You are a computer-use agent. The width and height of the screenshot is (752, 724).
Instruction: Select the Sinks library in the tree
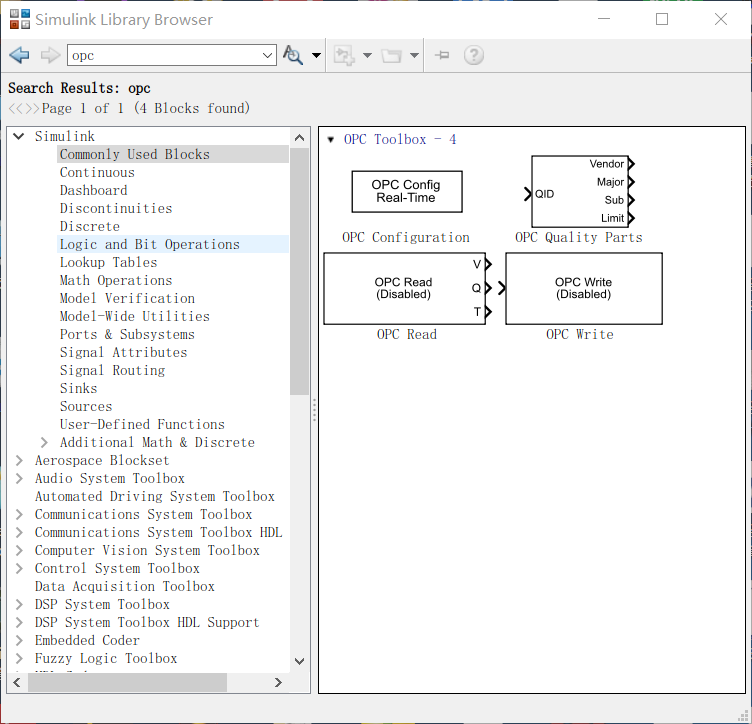tap(78, 388)
